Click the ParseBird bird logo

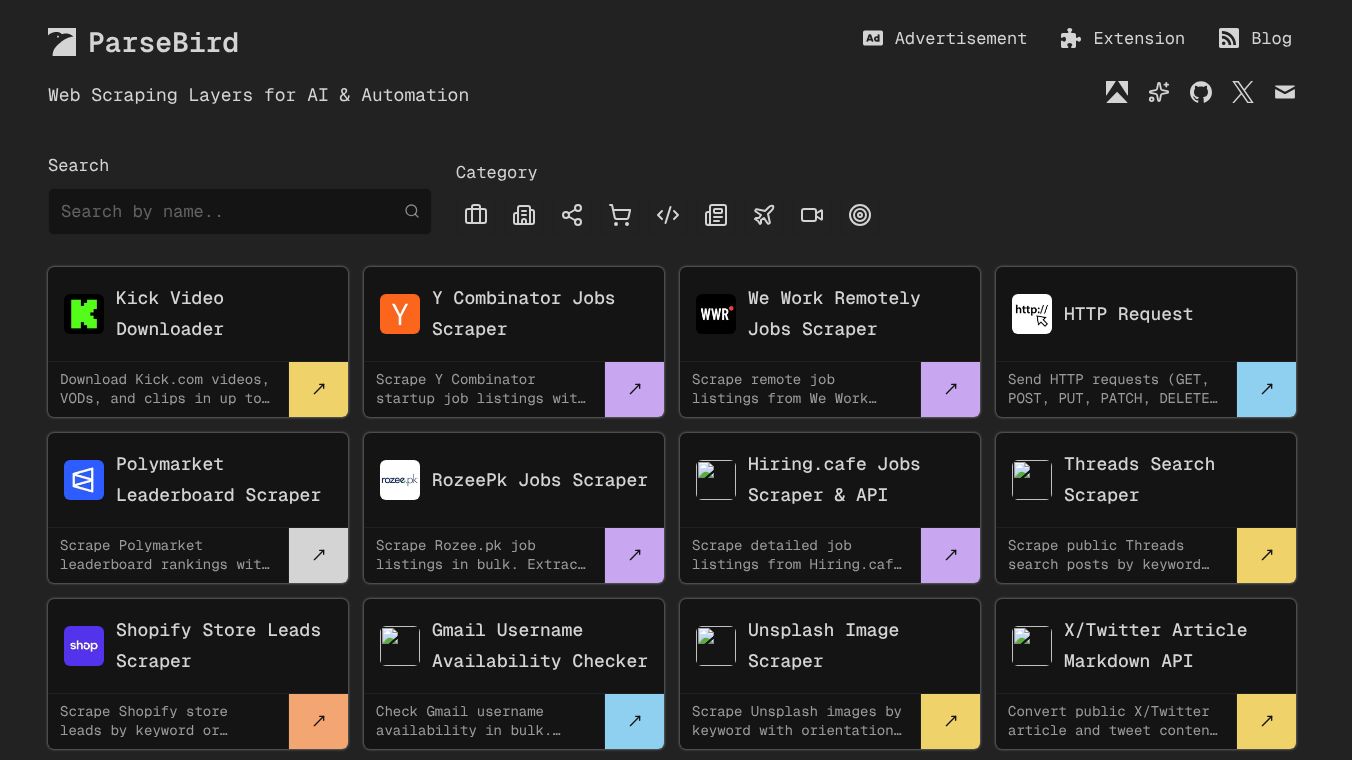[62, 42]
